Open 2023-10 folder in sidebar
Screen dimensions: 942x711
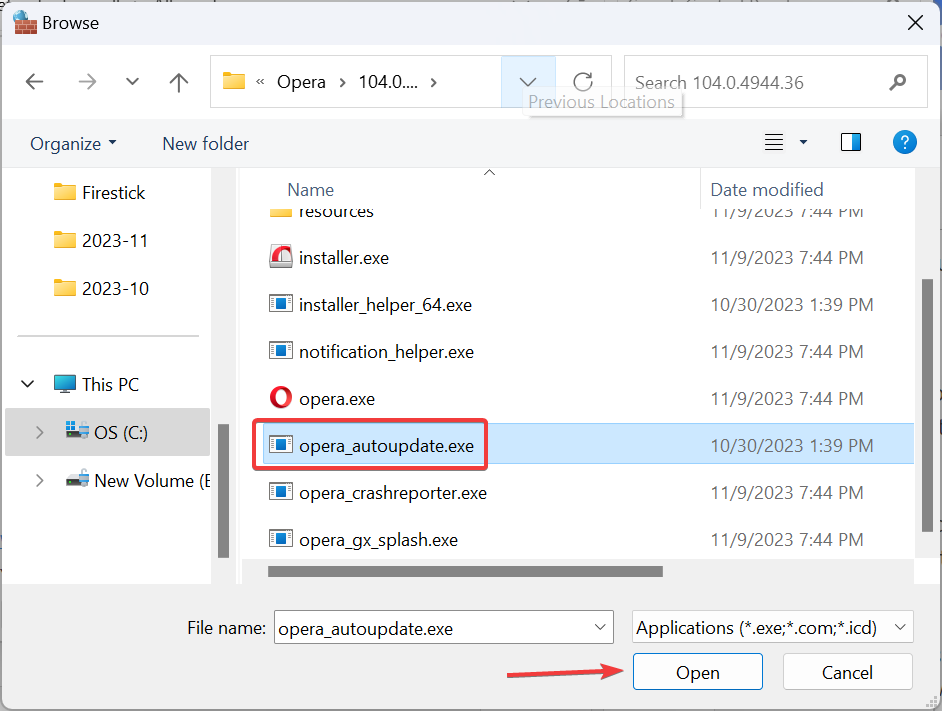[101, 288]
